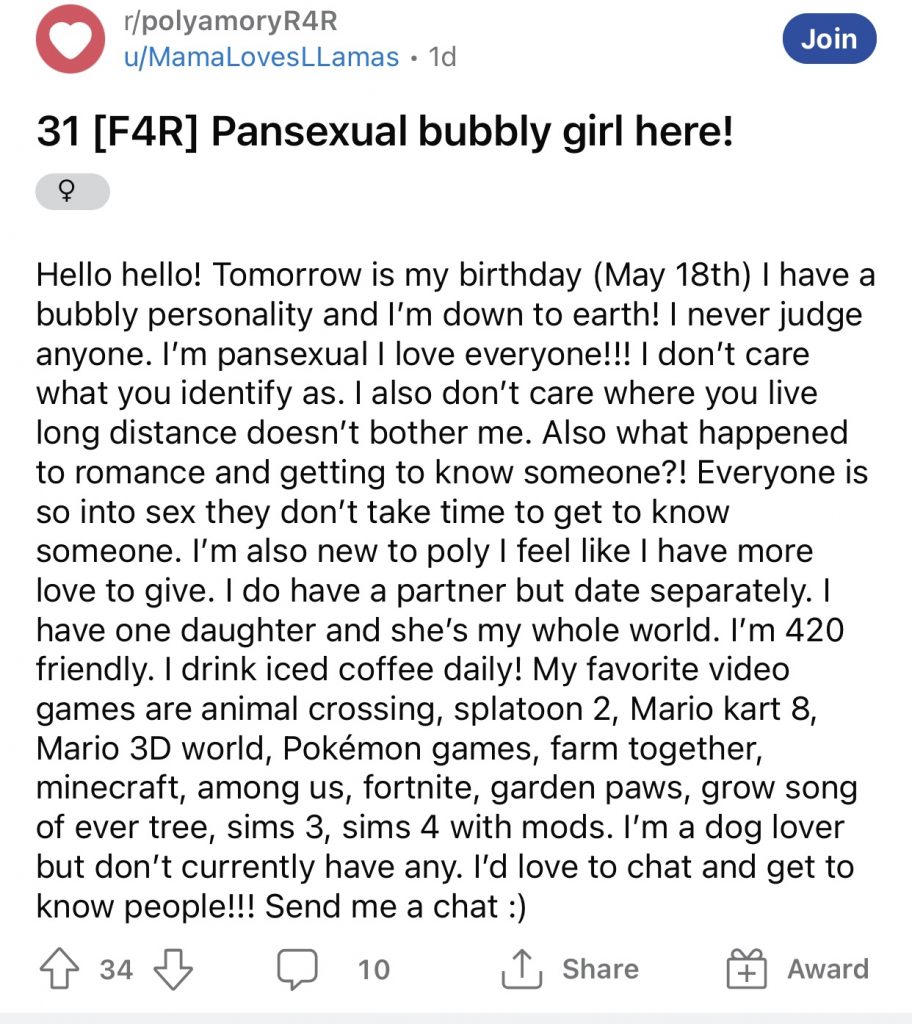Upvote the post with the up arrow
The width and height of the screenshot is (912, 1024).
click(x=59, y=968)
